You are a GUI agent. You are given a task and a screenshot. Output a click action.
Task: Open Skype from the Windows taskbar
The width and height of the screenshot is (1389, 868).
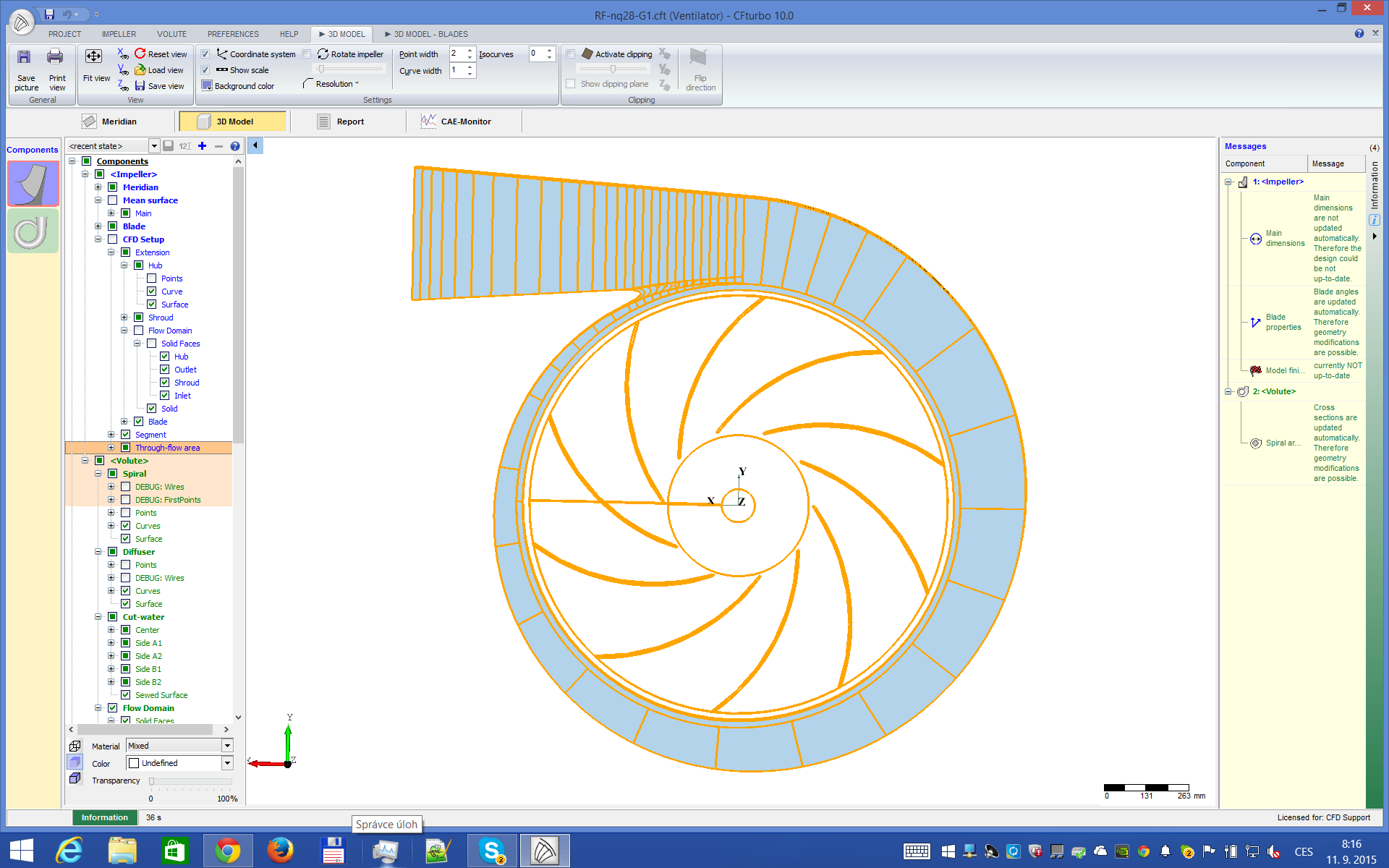click(492, 851)
